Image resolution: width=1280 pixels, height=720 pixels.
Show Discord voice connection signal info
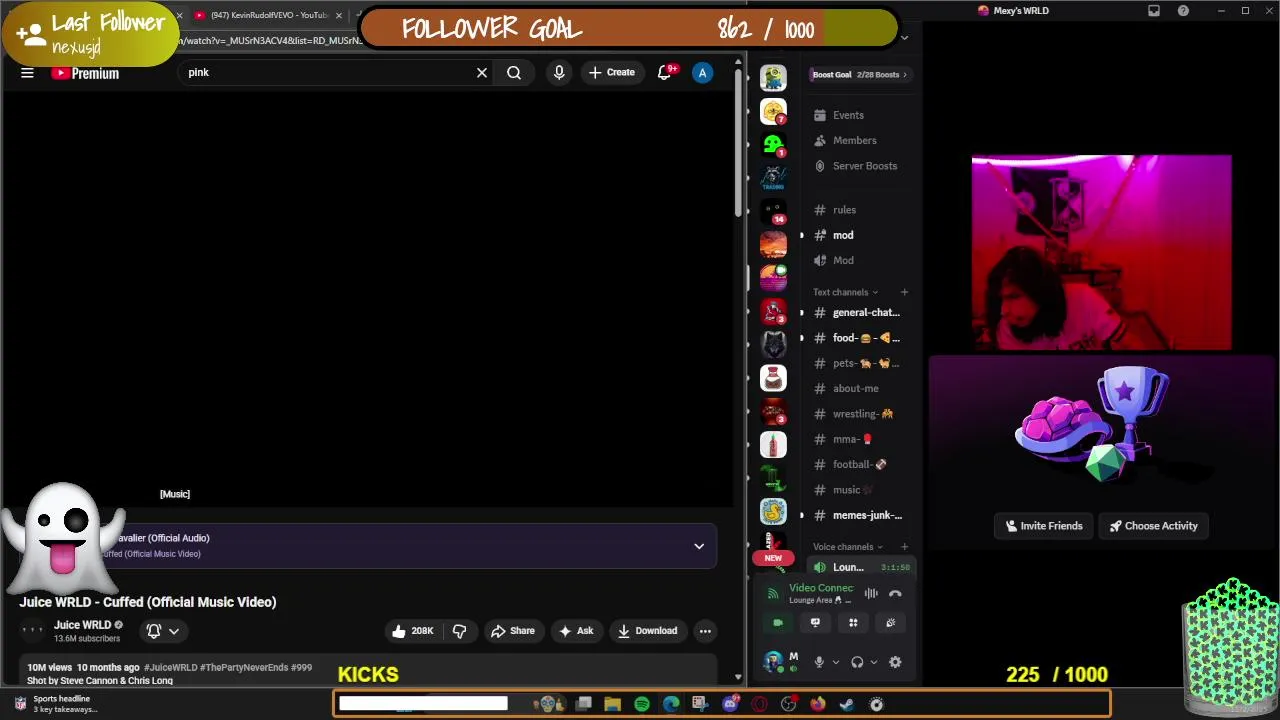point(773,594)
